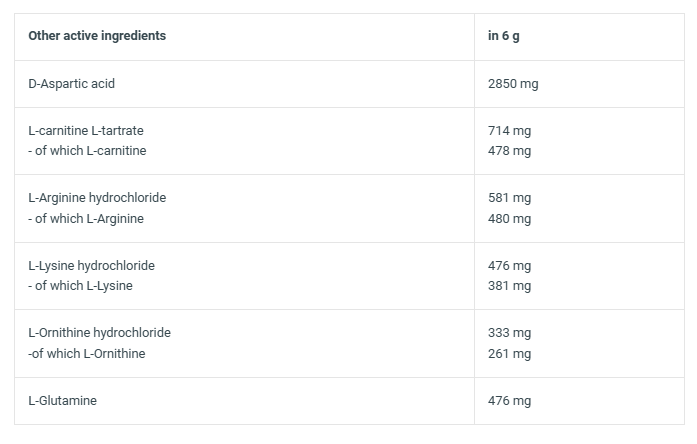Click the 333 mg value
This screenshot has height=444, width=697.
(x=509, y=333)
